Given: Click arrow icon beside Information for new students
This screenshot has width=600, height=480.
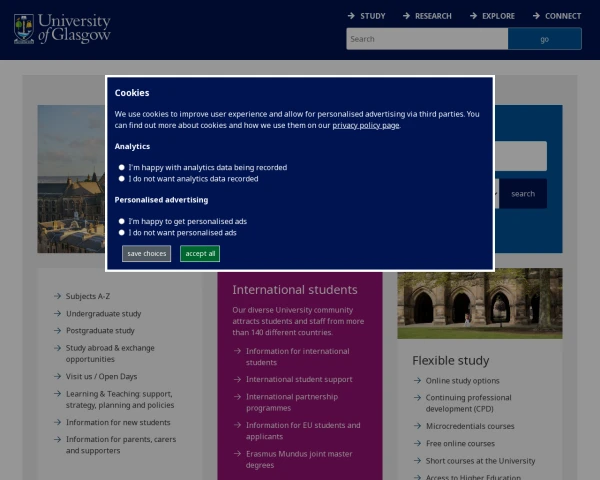Looking at the screenshot, I should 57,422.
